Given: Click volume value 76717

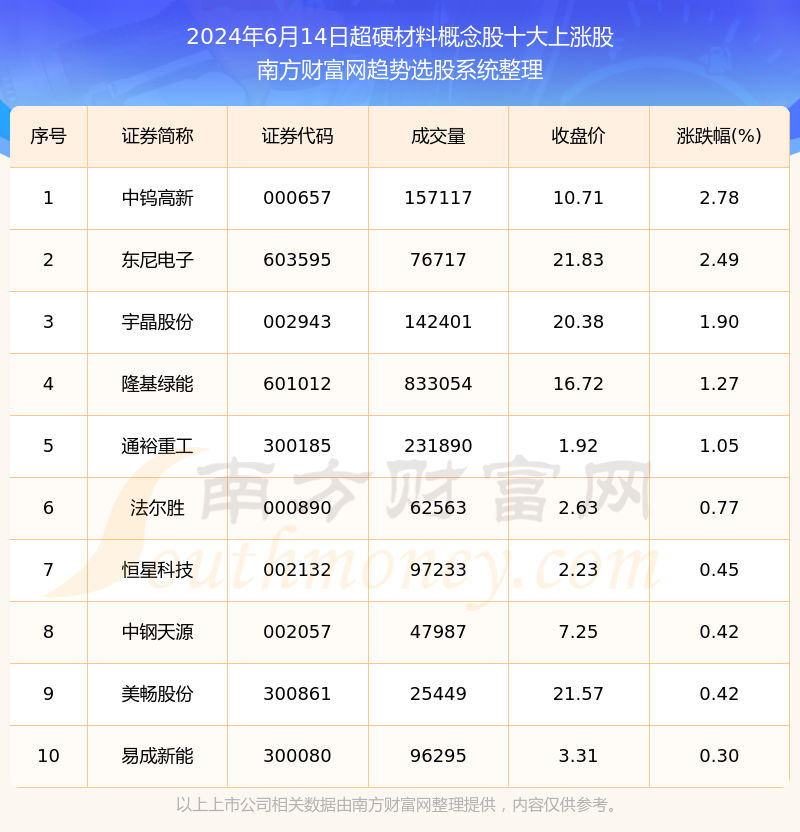Looking at the screenshot, I should [x=438, y=260].
